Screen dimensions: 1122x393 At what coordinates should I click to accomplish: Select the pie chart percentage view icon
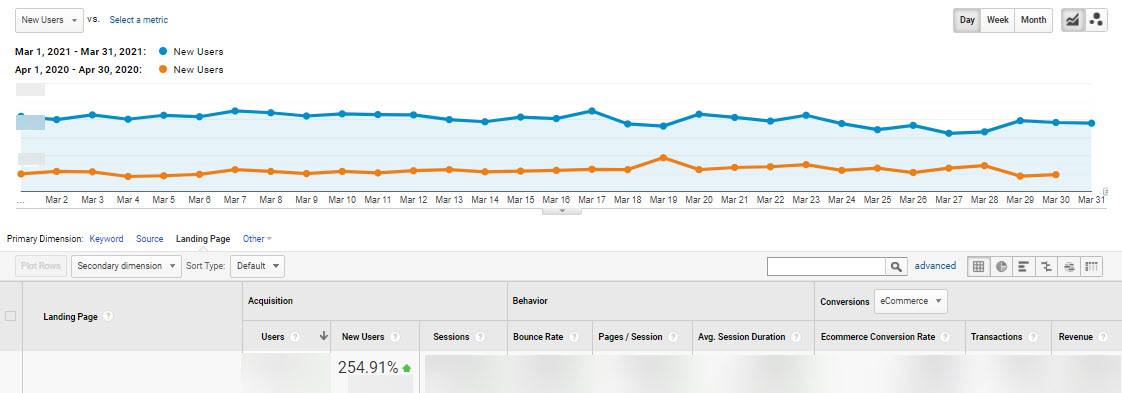pos(1001,266)
